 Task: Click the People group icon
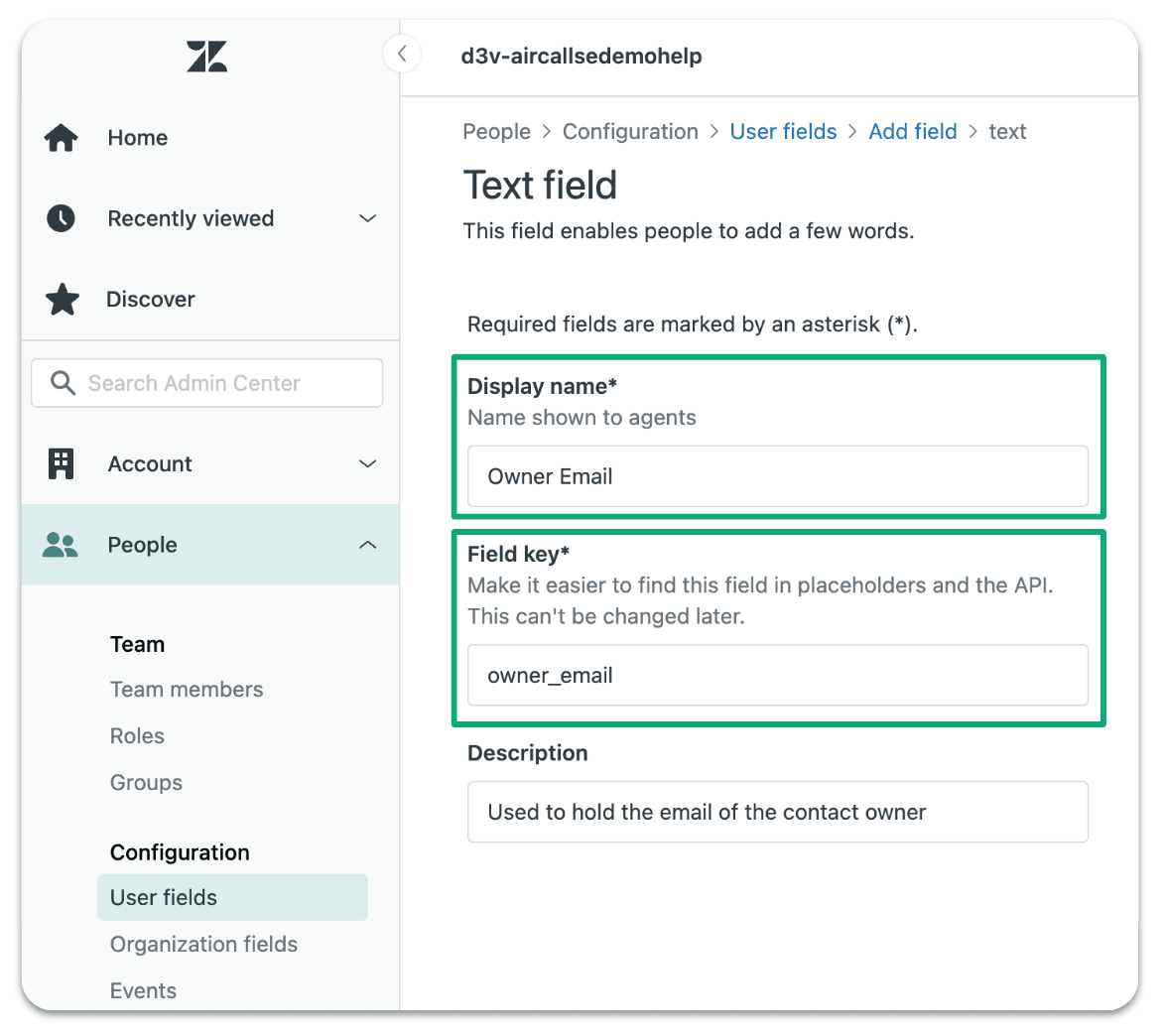(61, 545)
